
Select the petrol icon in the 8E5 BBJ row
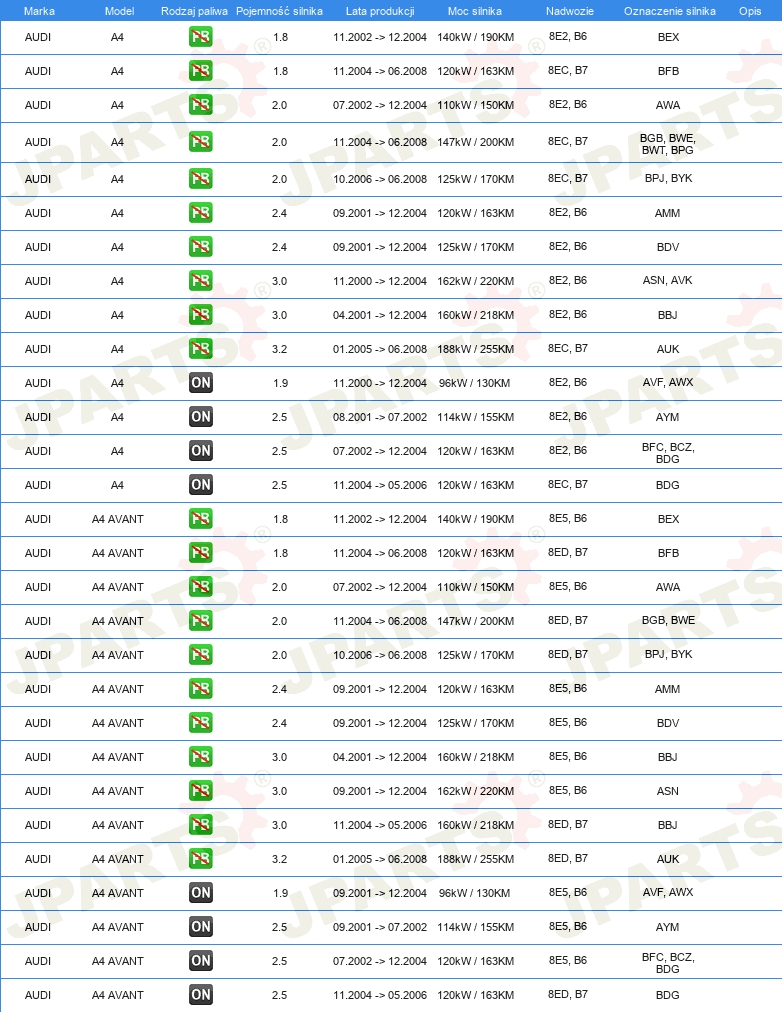[201, 756]
